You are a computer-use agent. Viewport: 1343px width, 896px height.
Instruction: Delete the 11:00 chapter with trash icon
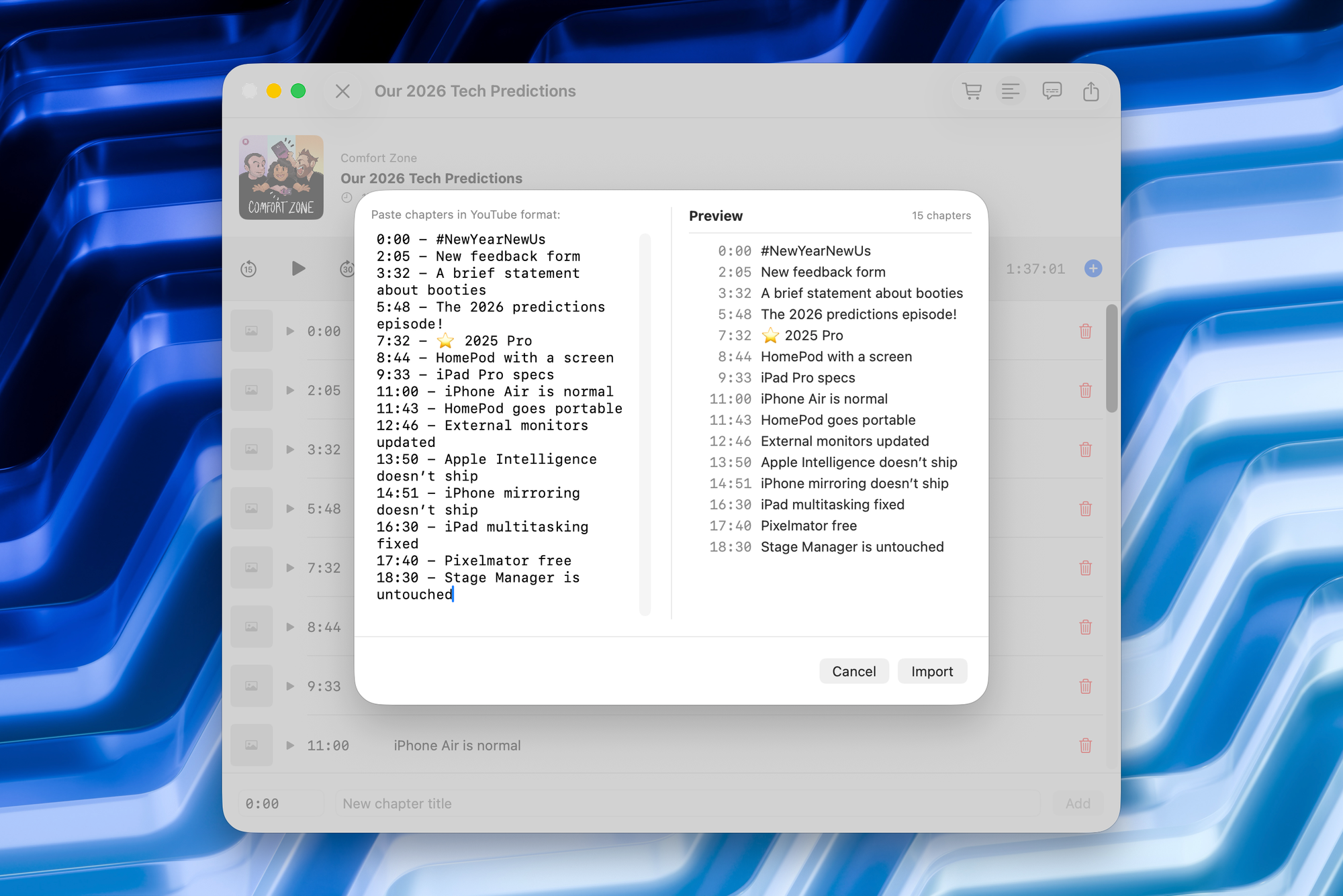click(x=1085, y=745)
